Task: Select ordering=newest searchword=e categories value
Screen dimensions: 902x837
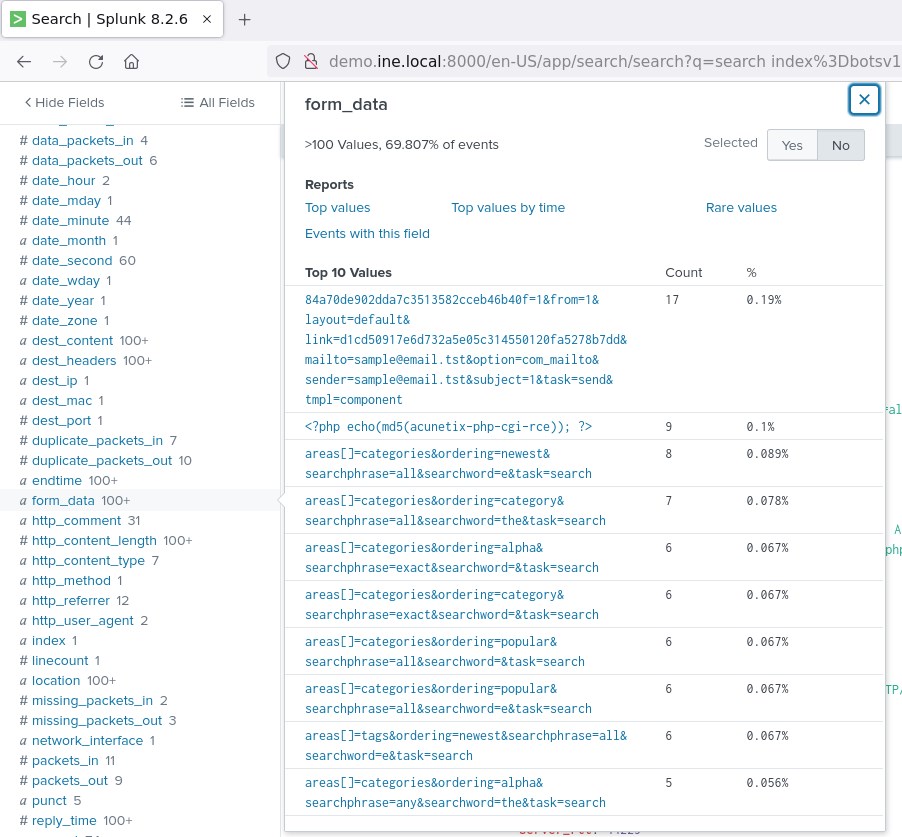Action: 448,463
